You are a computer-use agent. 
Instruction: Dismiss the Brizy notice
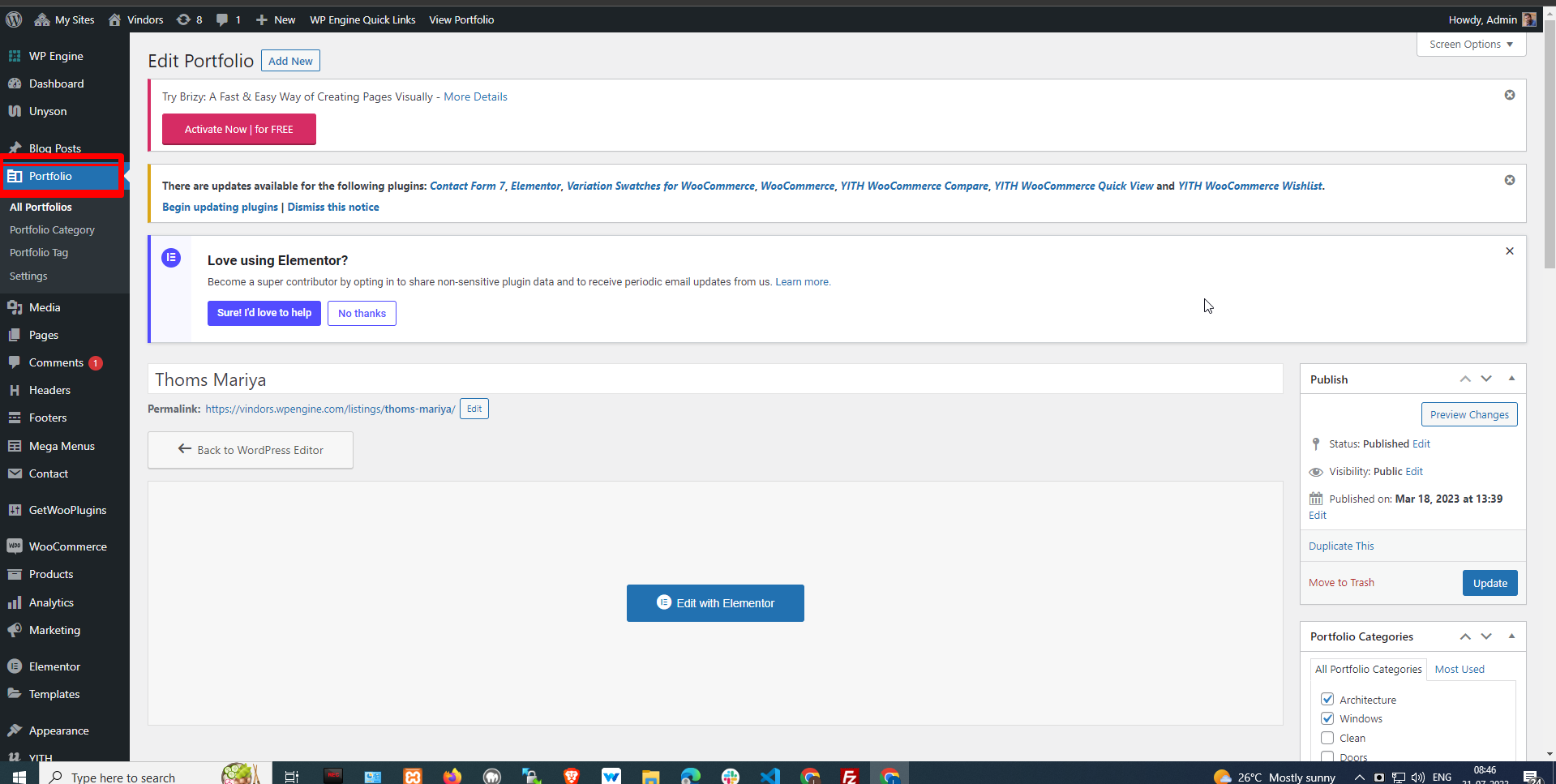1510,95
